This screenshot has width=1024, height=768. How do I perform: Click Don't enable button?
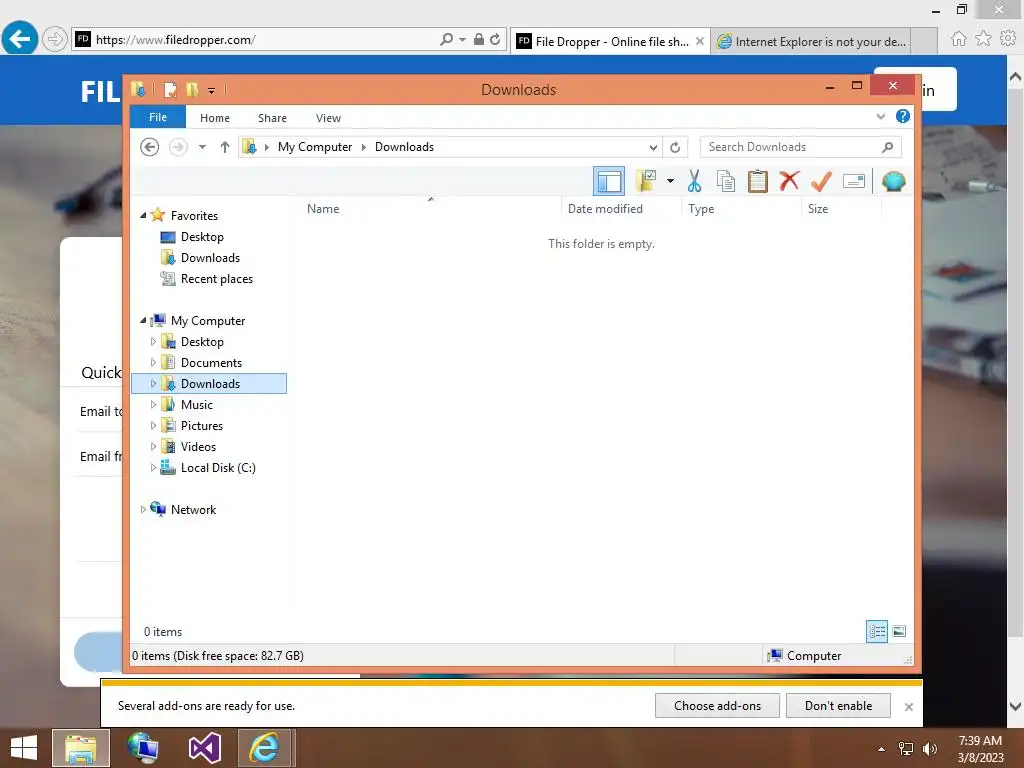coord(838,705)
